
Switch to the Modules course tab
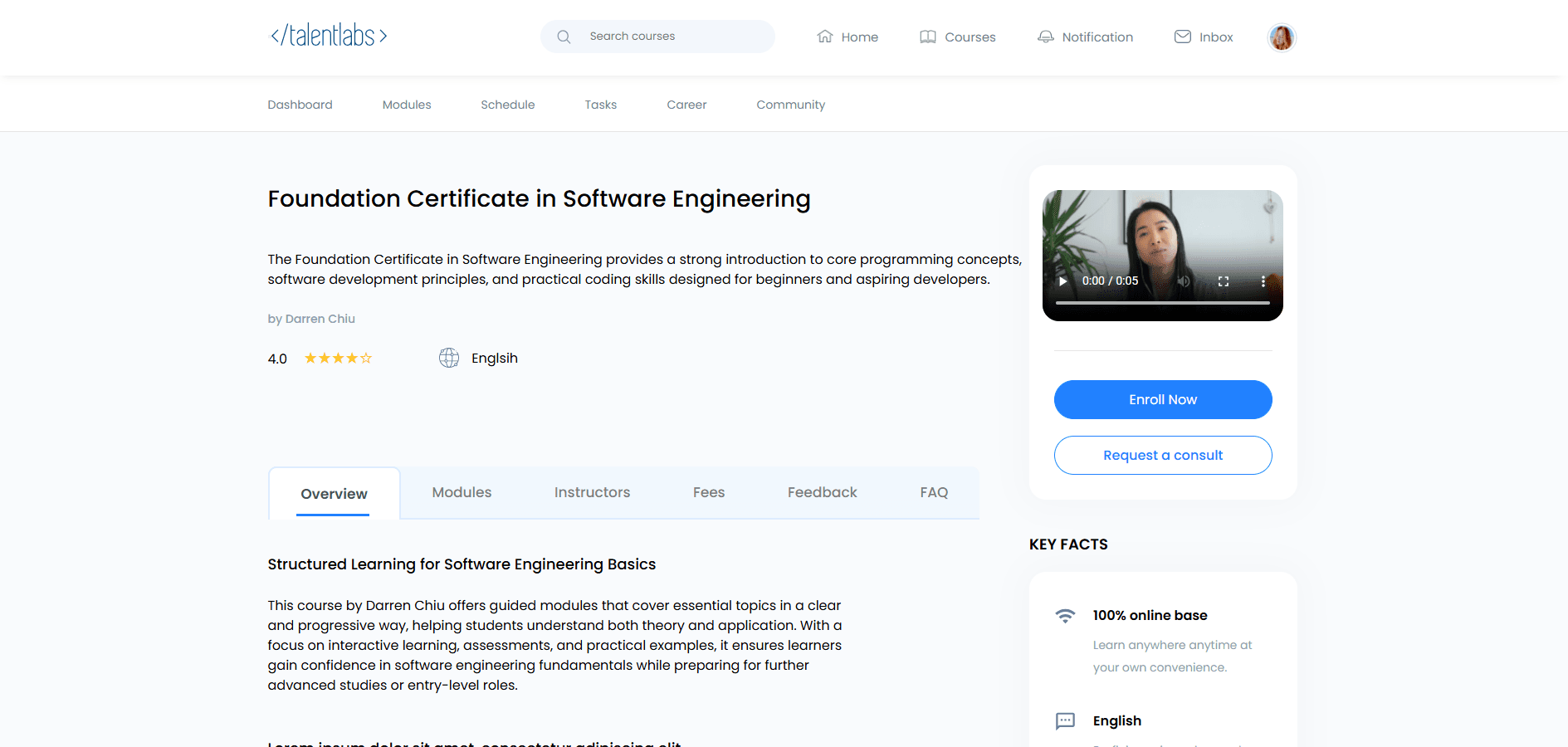click(462, 492)
